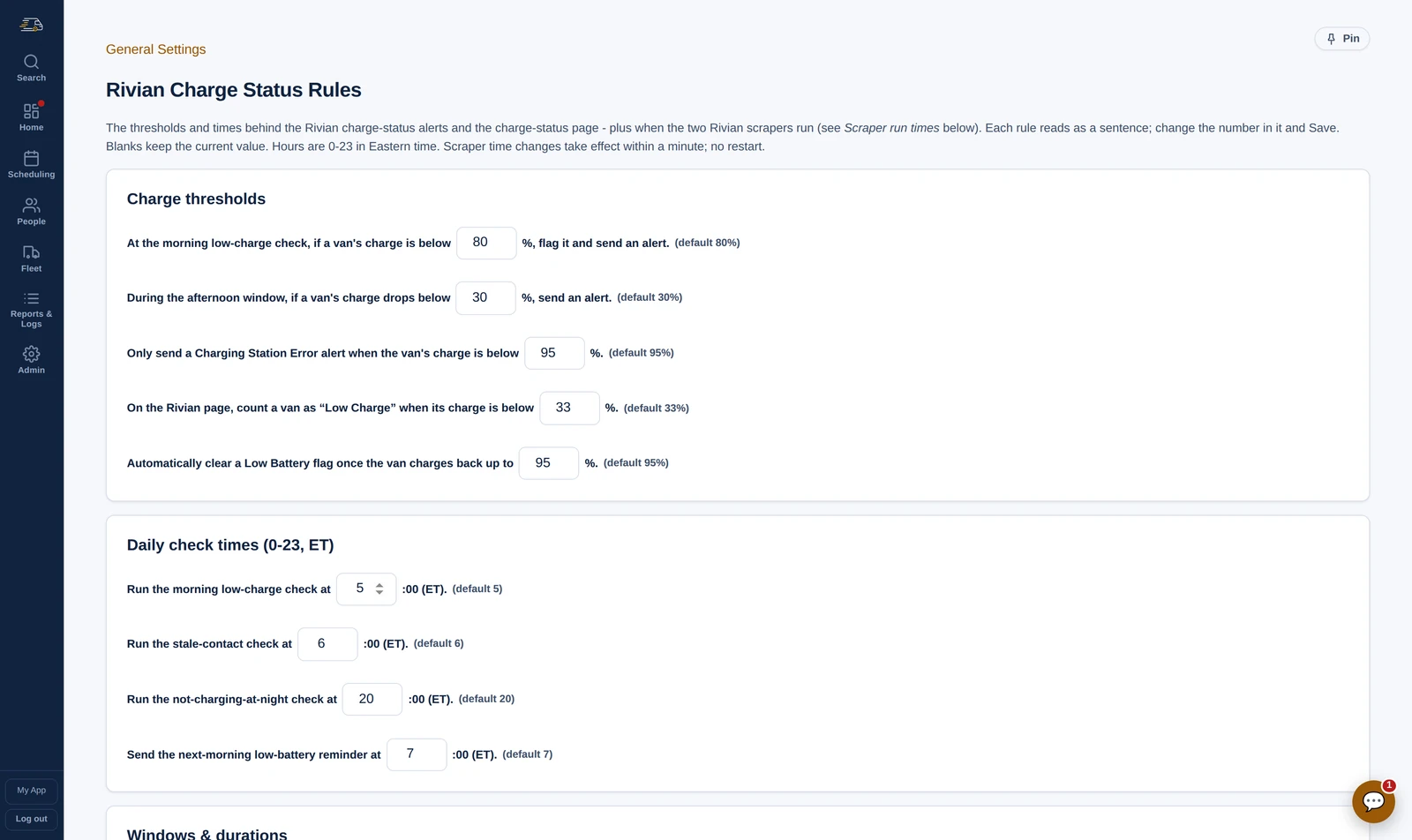Open Reports & Logs
Viewport: 1412px width, 840px height.
[32, 310]
